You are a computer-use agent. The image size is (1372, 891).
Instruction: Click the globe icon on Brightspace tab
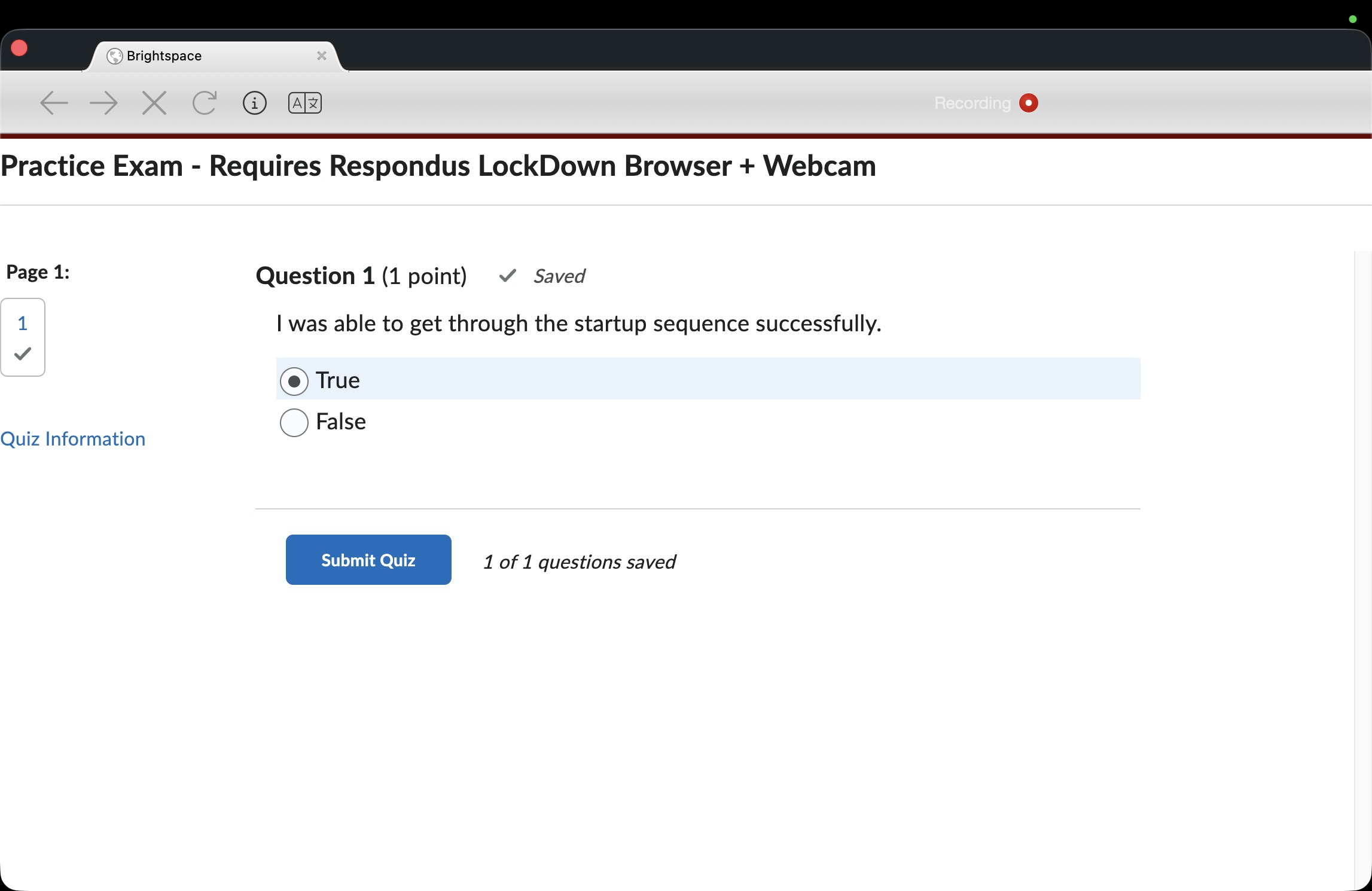114,56
